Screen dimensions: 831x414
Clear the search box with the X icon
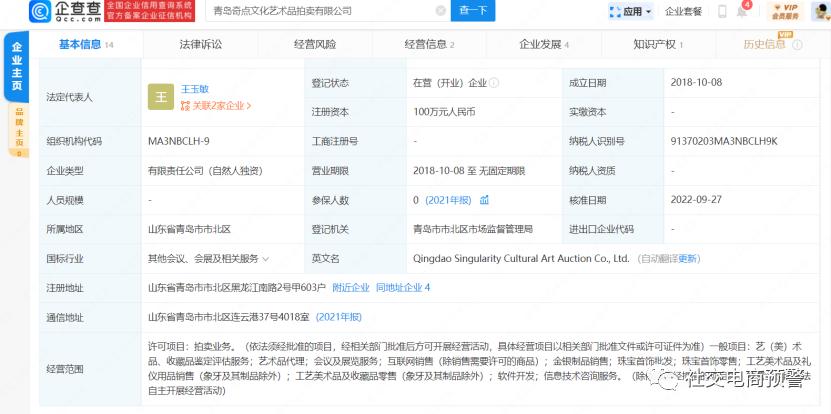coord(440,11)
